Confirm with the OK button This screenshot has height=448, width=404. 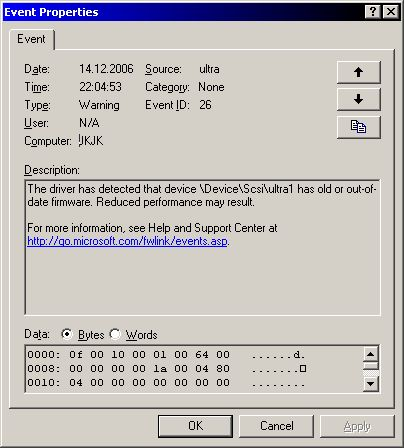195,426
